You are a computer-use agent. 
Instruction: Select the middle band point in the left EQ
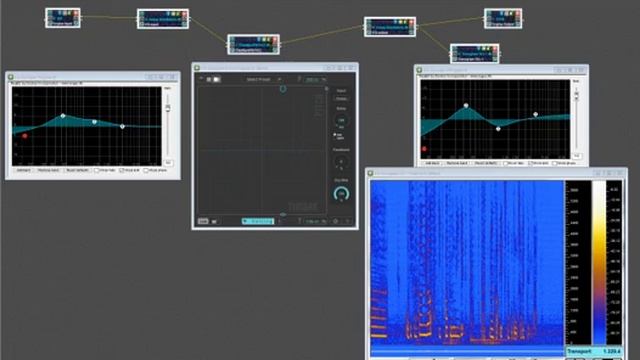click(x=95, y=122)
